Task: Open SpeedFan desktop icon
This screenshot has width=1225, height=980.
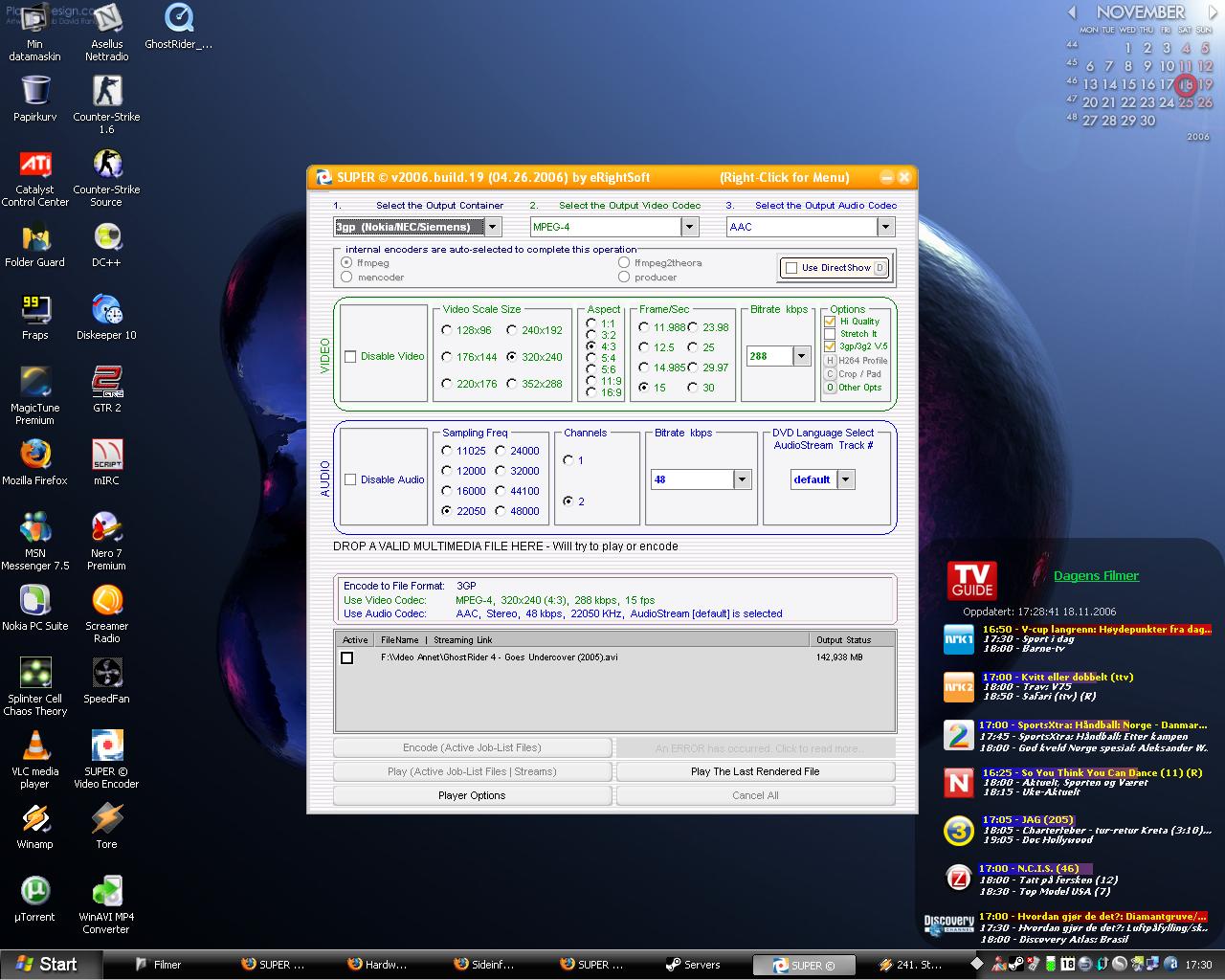Action: coord(106,681)
